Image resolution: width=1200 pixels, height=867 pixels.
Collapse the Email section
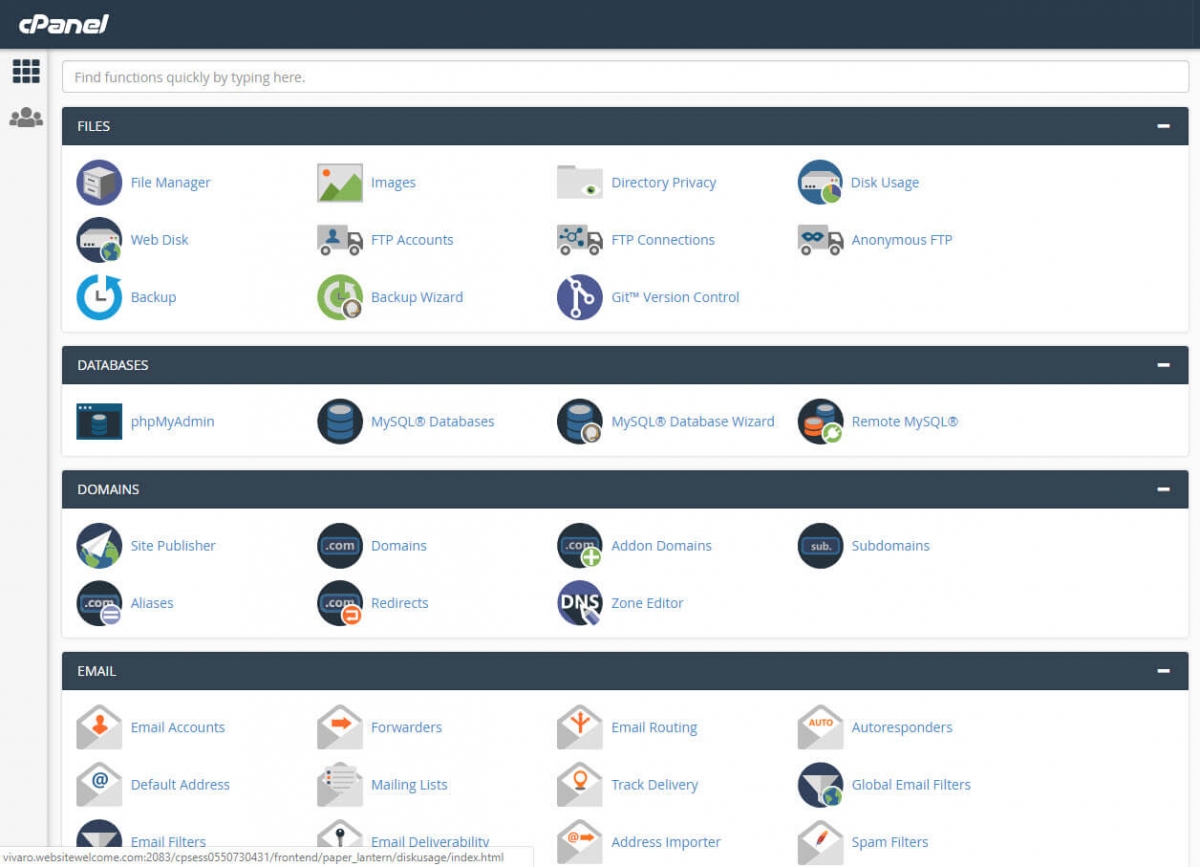coord(1163,671)
